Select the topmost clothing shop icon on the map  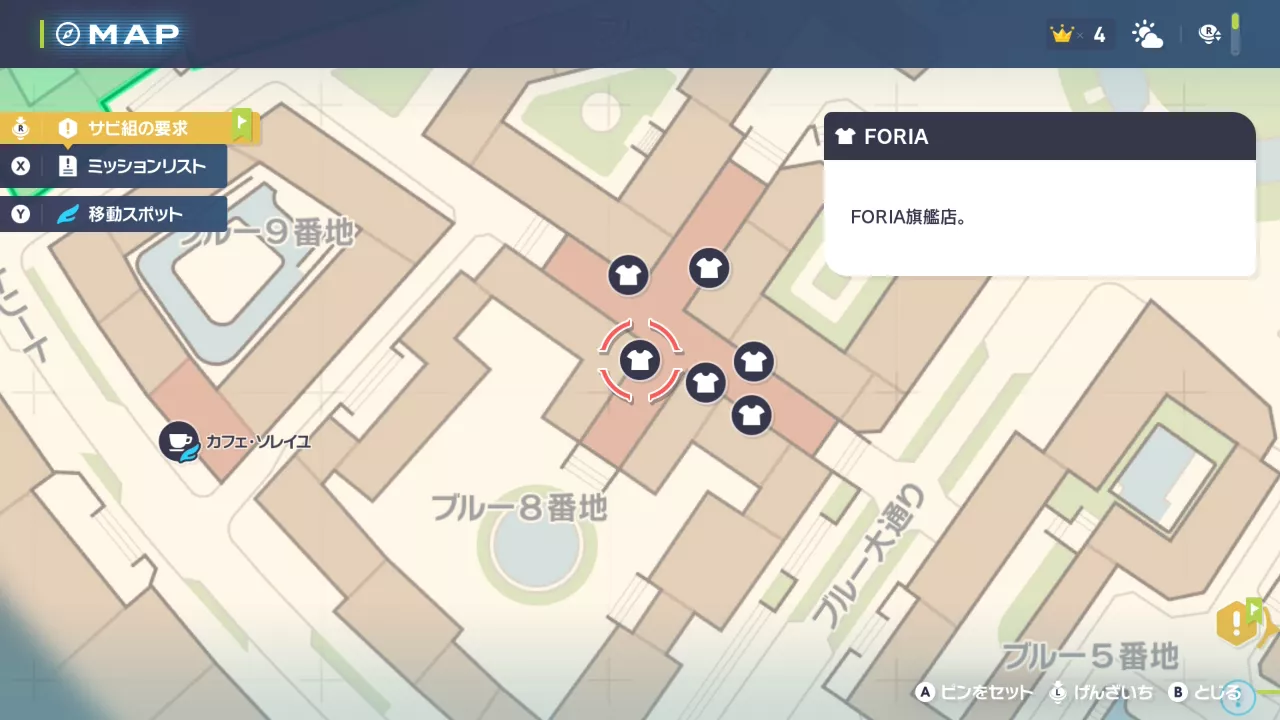click(709, 268)
